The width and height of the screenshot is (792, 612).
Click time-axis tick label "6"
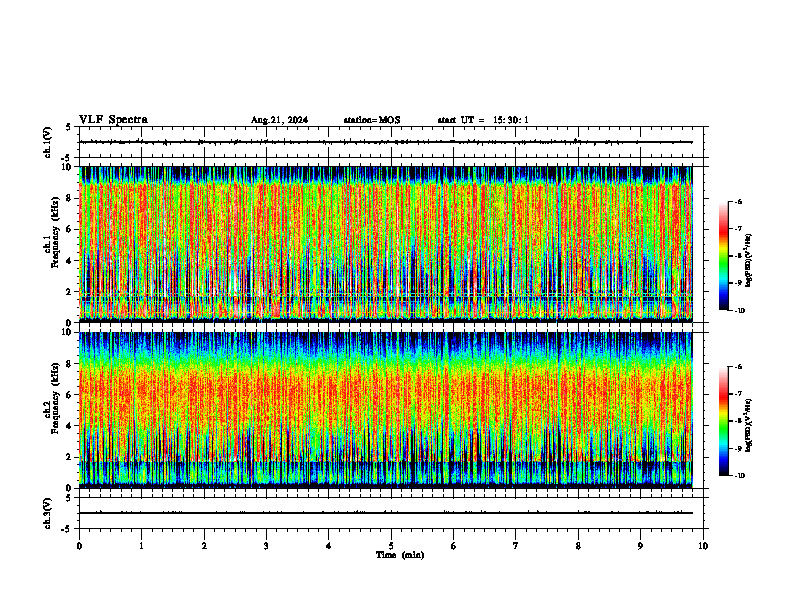454,546
